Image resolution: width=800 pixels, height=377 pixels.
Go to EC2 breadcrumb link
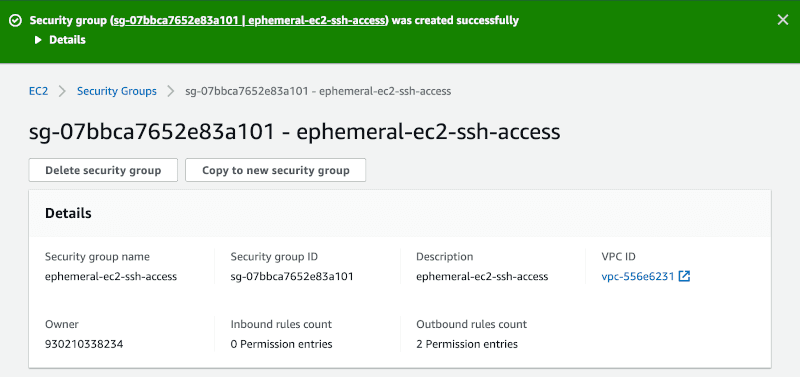[x=38, y=91]
